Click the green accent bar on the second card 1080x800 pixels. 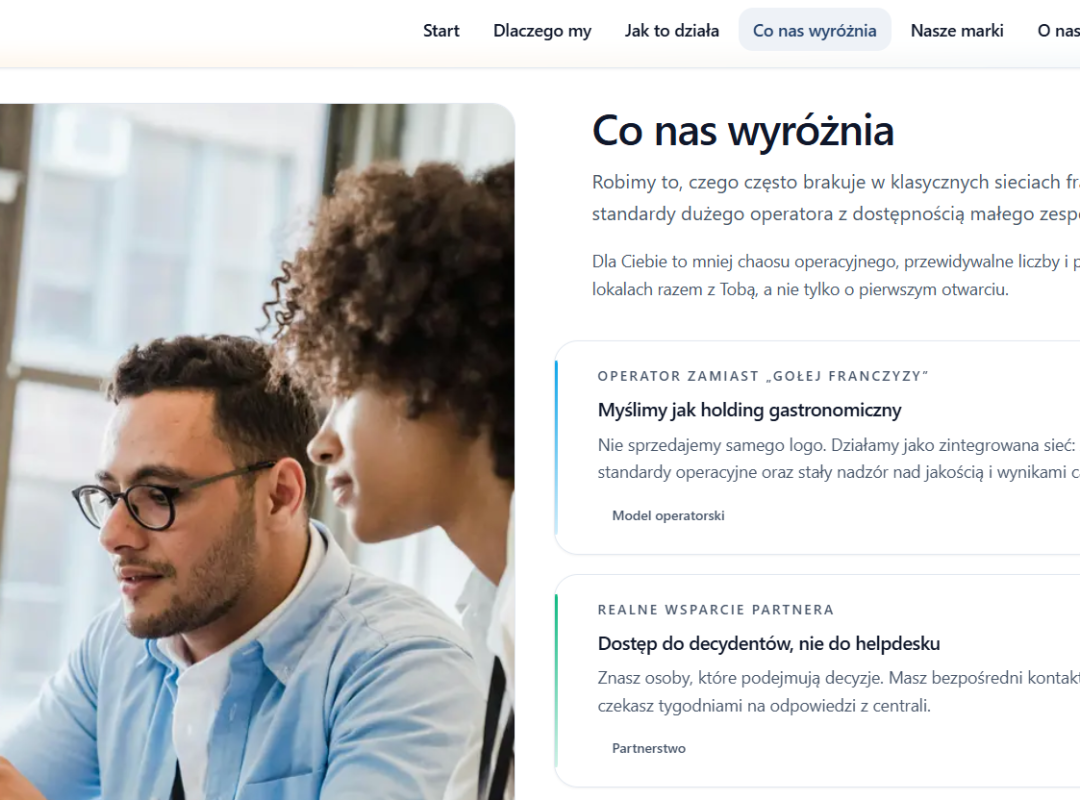(x=557, y=681)
